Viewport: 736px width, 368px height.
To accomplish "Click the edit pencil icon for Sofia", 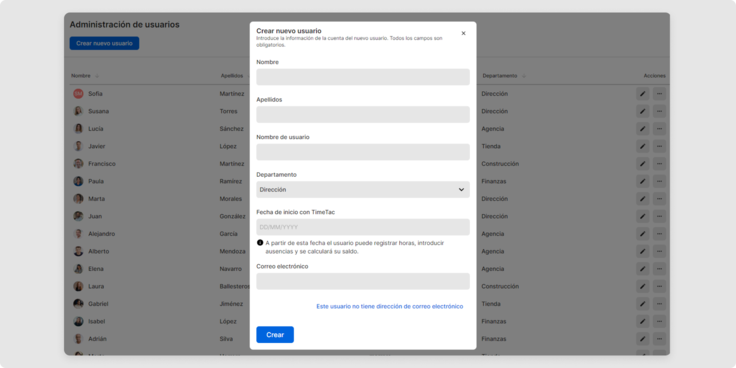I will point(643,94).
